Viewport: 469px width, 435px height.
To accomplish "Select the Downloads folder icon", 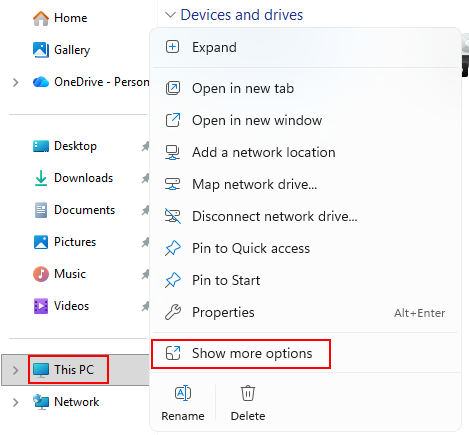I will (x=41, y=178).
